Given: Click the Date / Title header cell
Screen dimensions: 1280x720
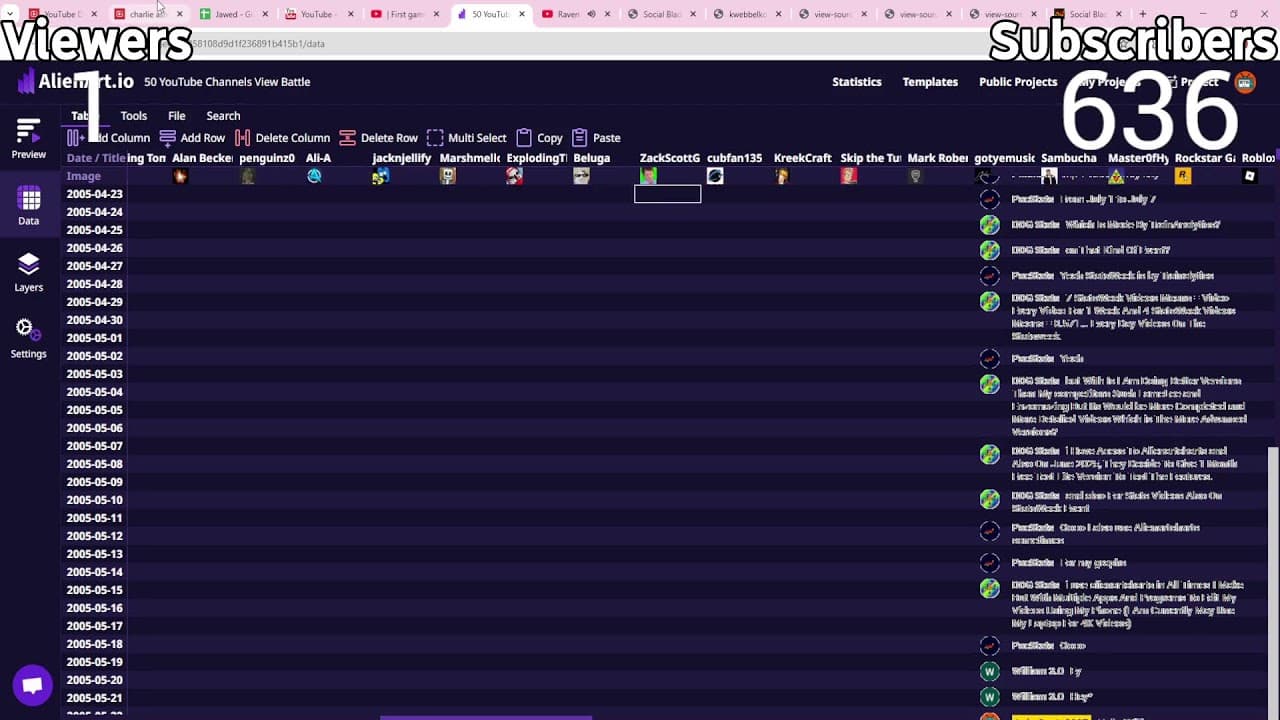Looking at the screenshot, I should tap(96, 158).
